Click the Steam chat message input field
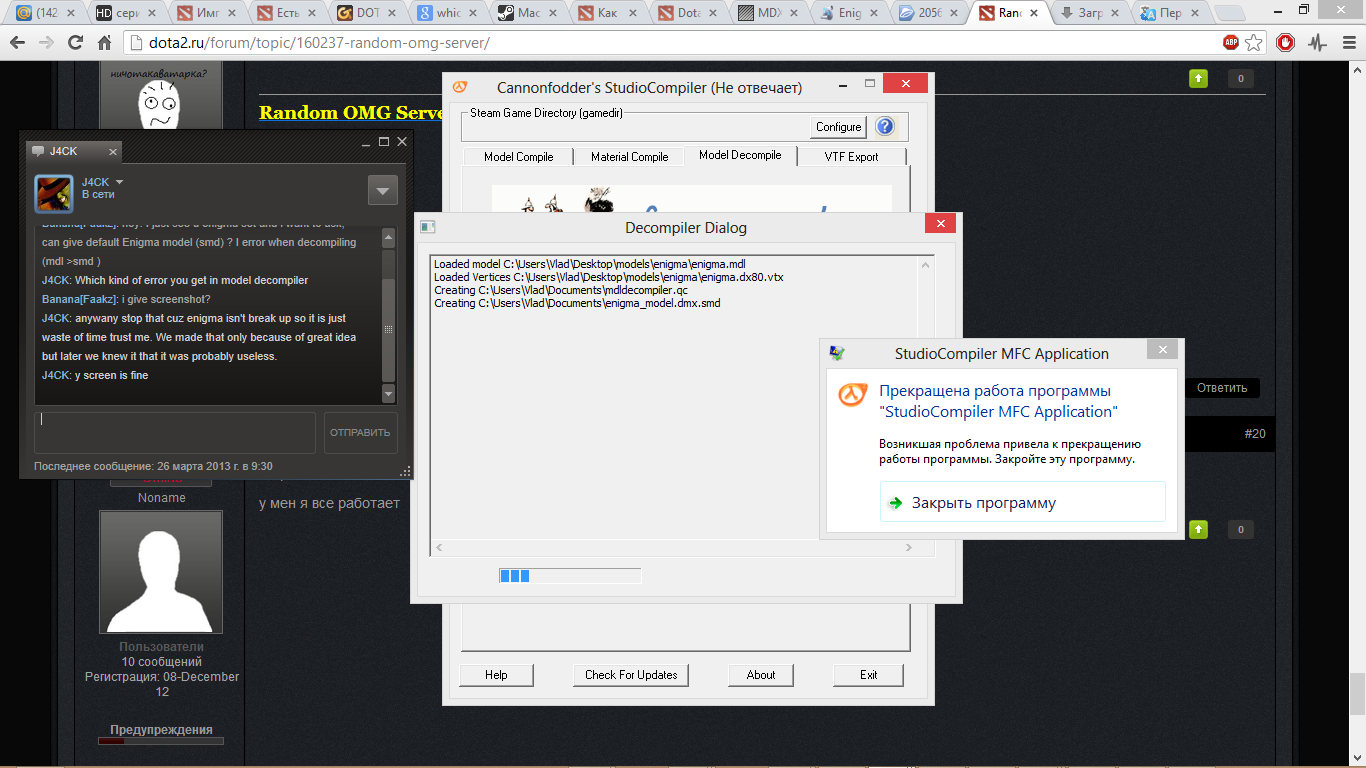This screenshot has height=768, width=1366. click(x=175, y=433)
